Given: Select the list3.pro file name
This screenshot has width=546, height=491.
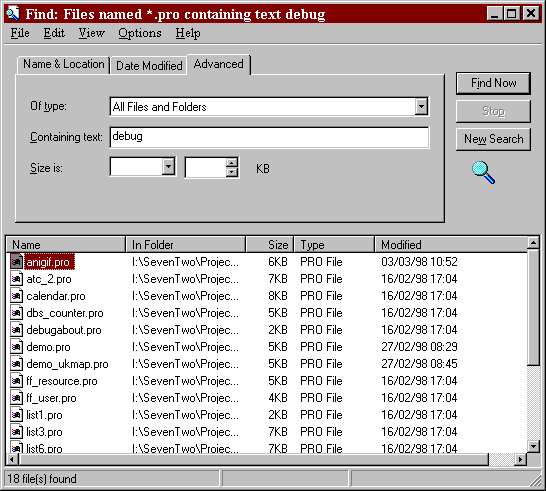Looking at the screenshot, I should (44, 432).
